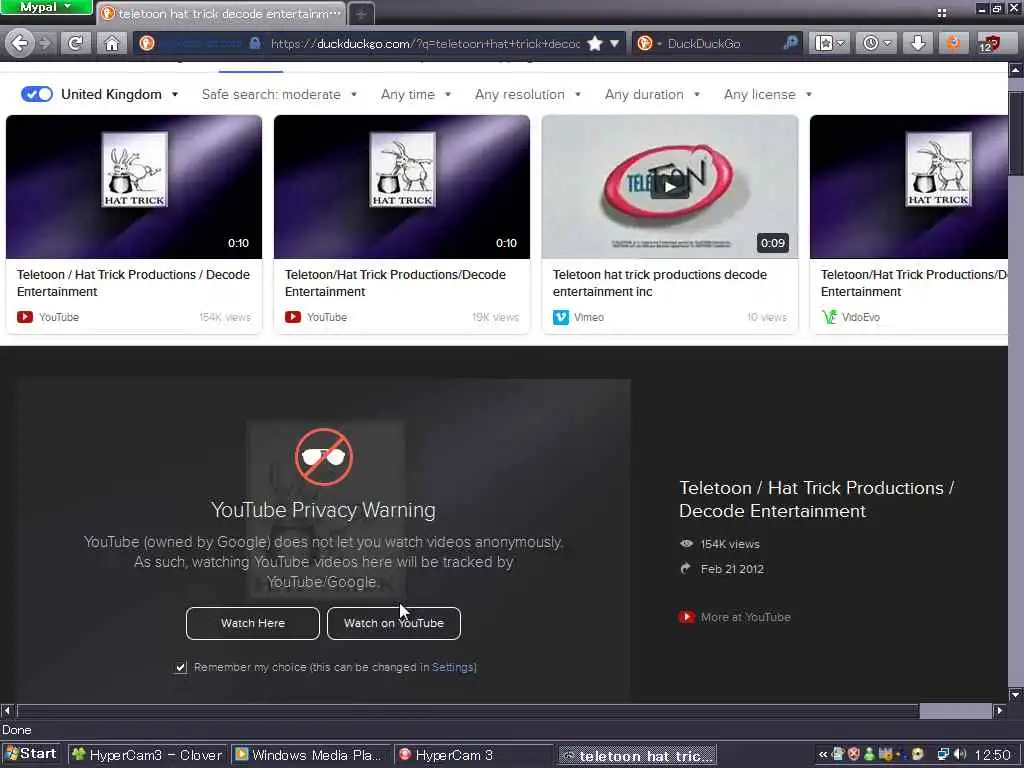
Task: Click the DuckDuckGo site identity icon in address bar
Action: tap(147, 43)
